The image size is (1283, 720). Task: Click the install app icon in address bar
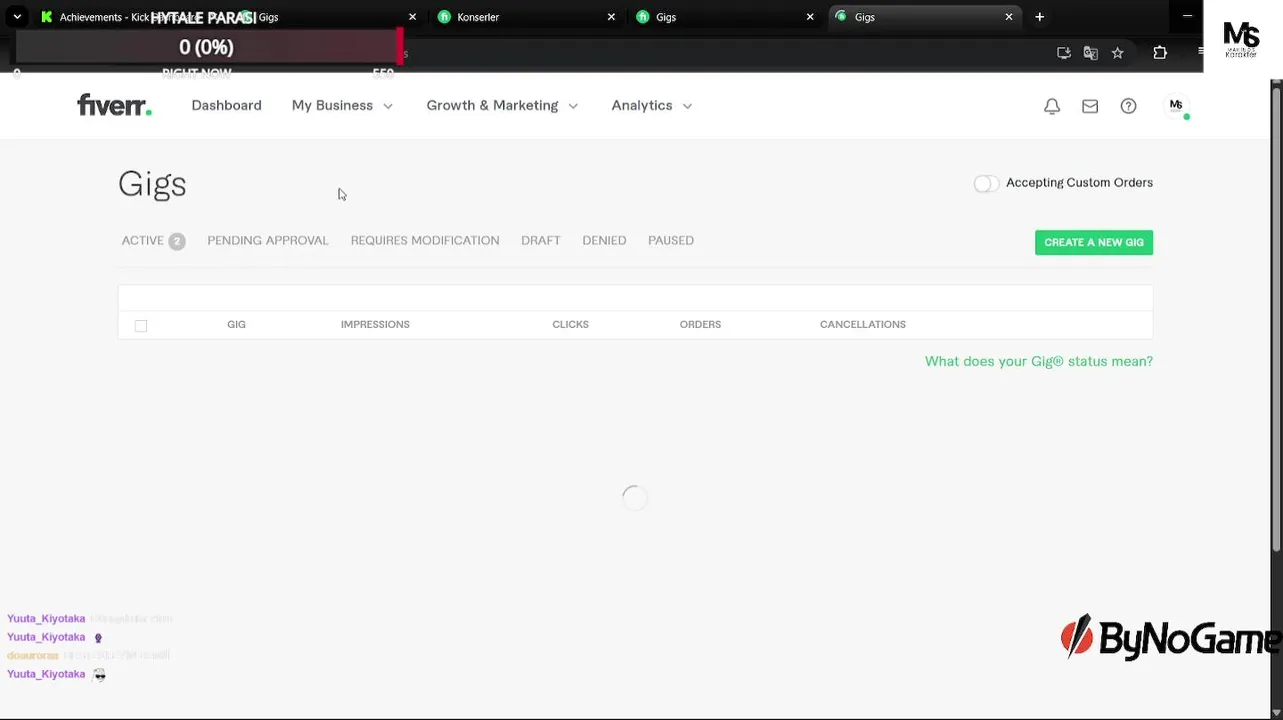tap(1064, 53)
